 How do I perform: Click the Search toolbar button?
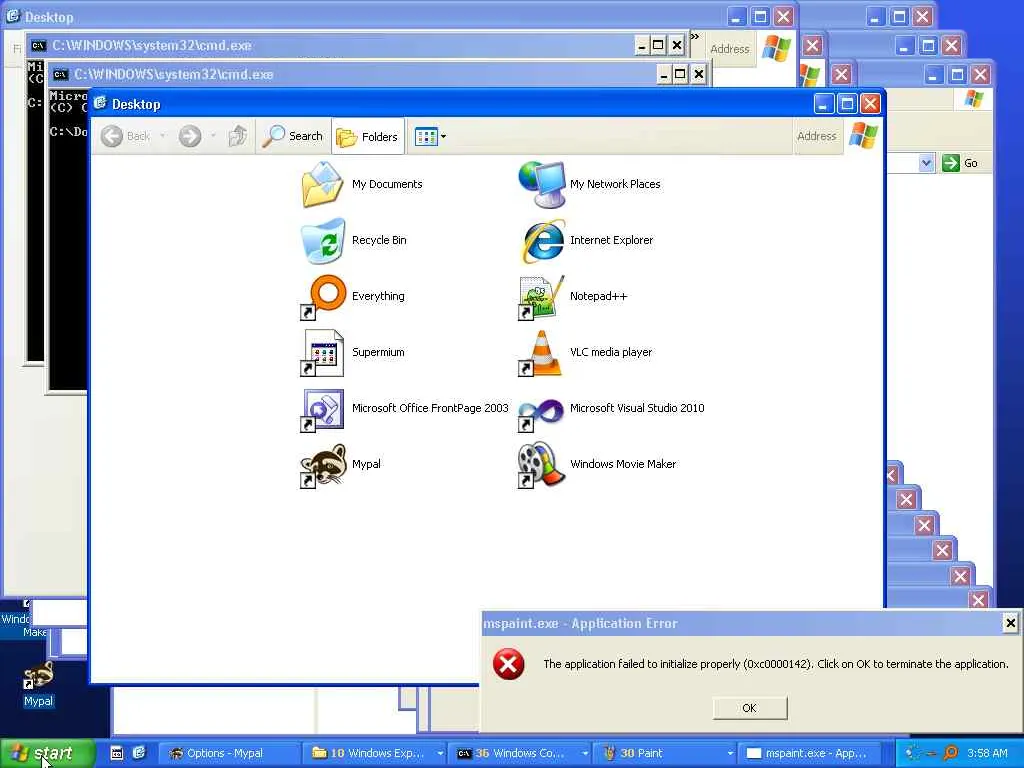293,136
